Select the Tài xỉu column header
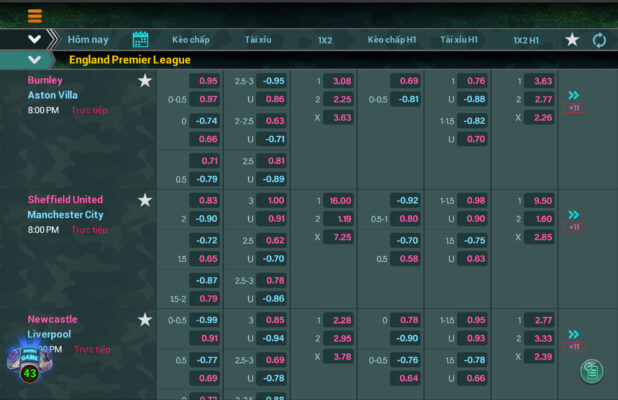Viewport: 618px width, 400px height. tap(258, 40)
